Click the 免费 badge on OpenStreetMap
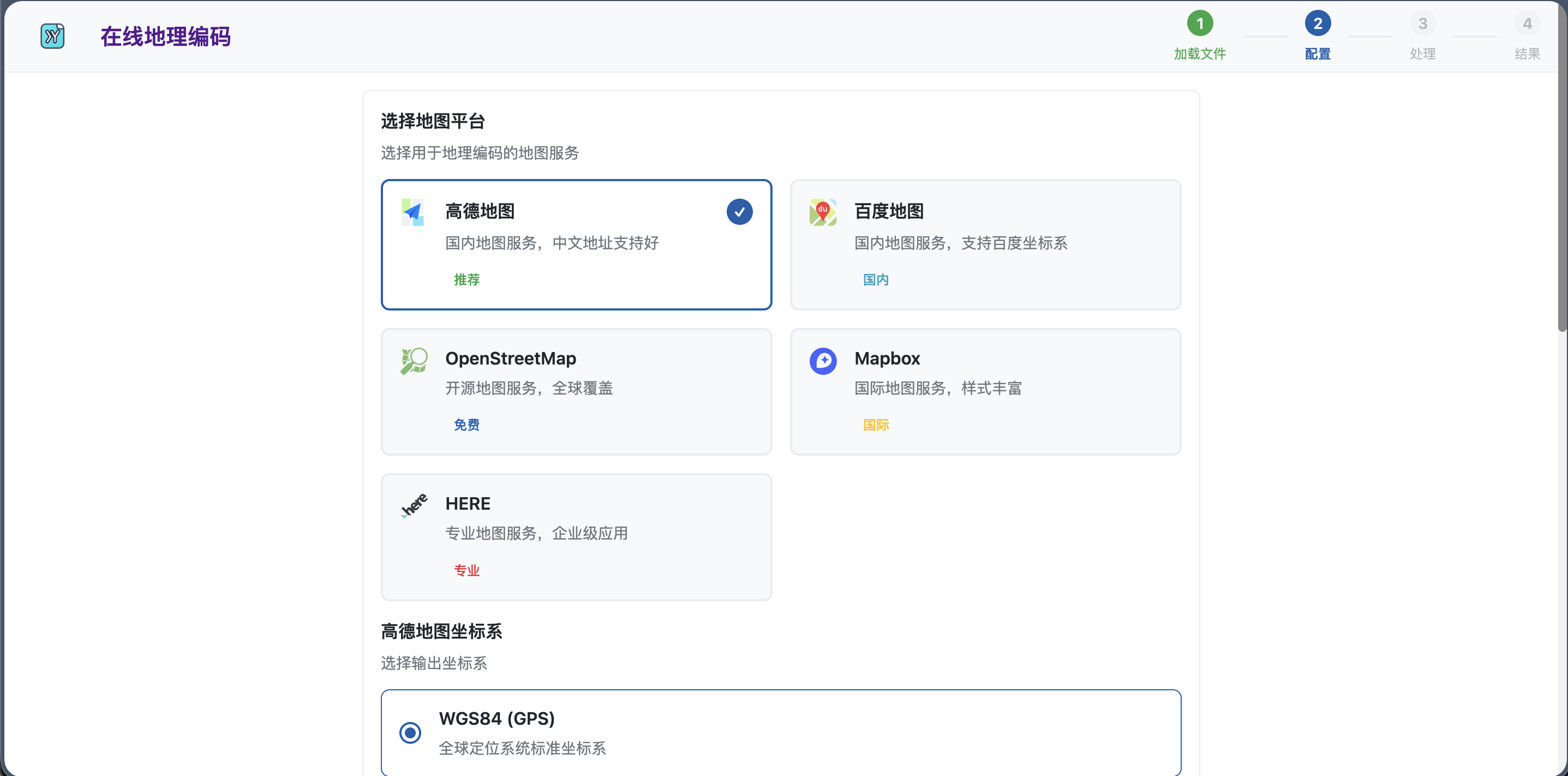This screenshot has height=776, width=1568. coord(466,425)
